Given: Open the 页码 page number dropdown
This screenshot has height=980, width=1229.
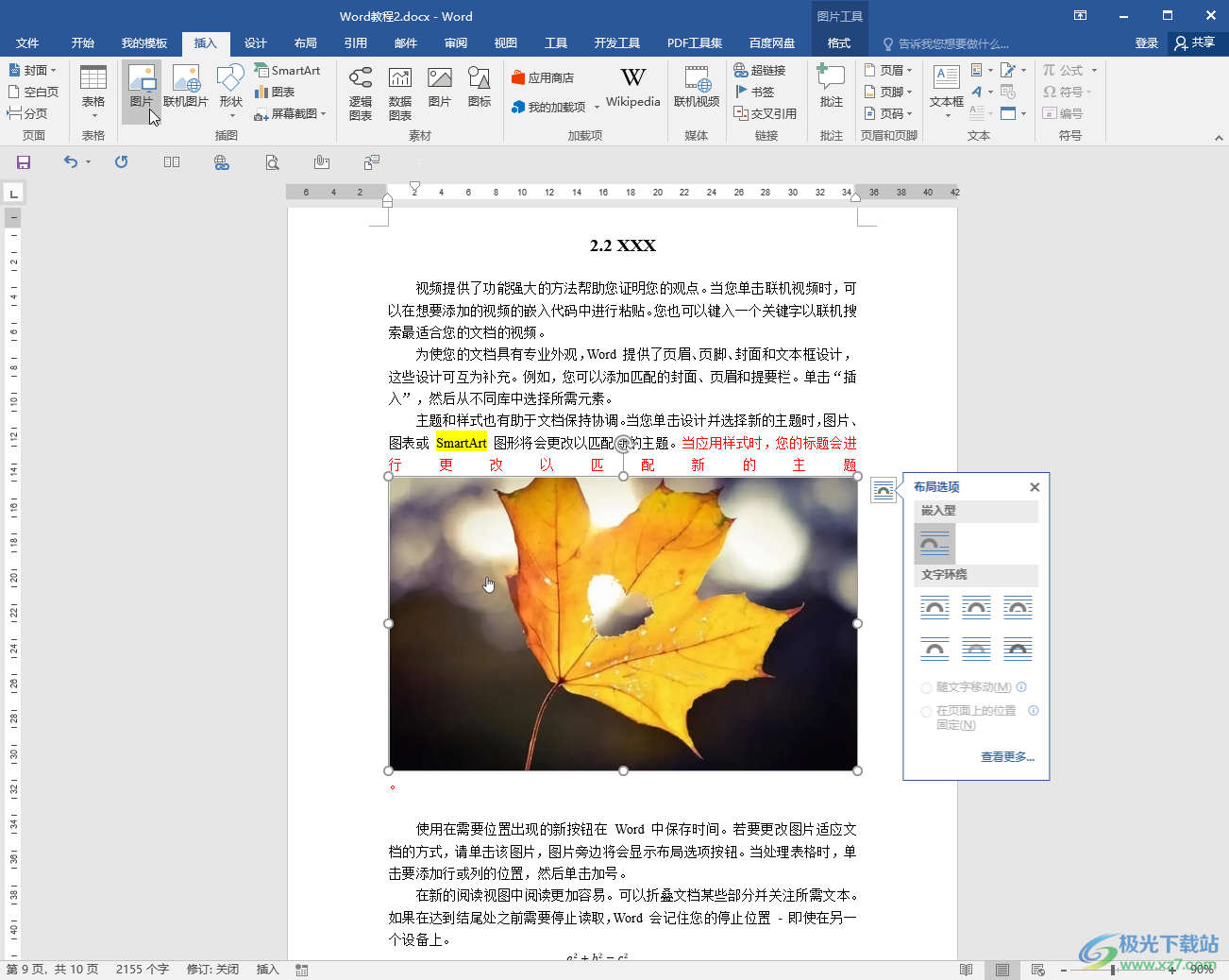Looking at the screenshot, I should click(x=888, y=113).
